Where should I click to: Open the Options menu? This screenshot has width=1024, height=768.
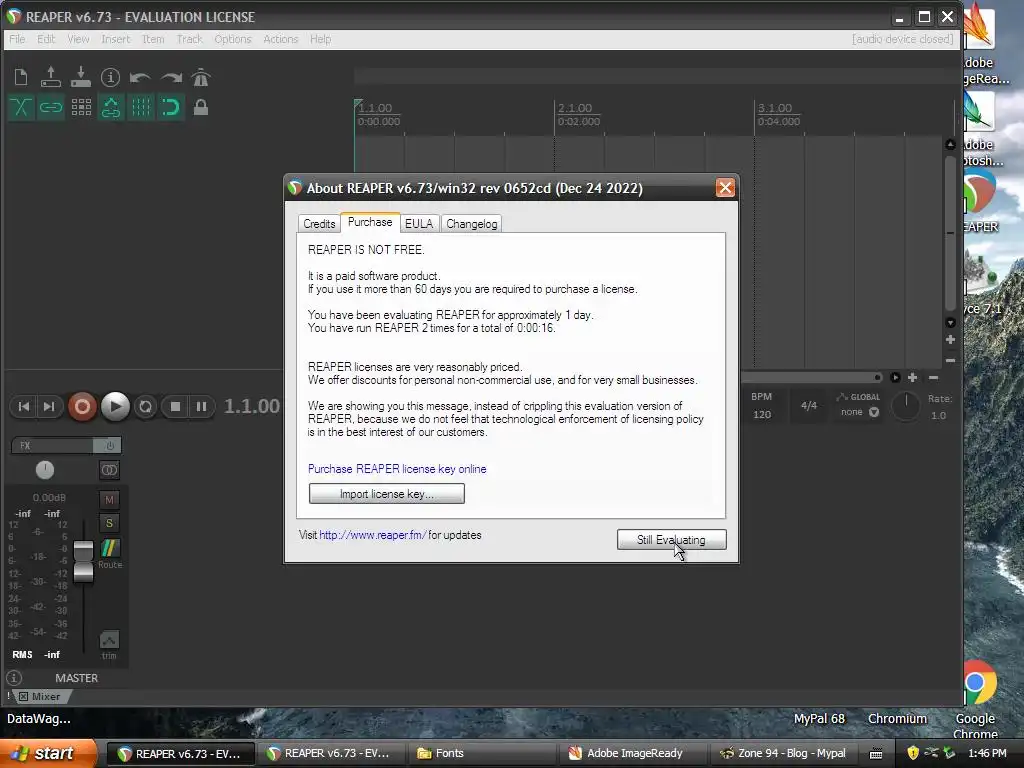click(232, 39)
